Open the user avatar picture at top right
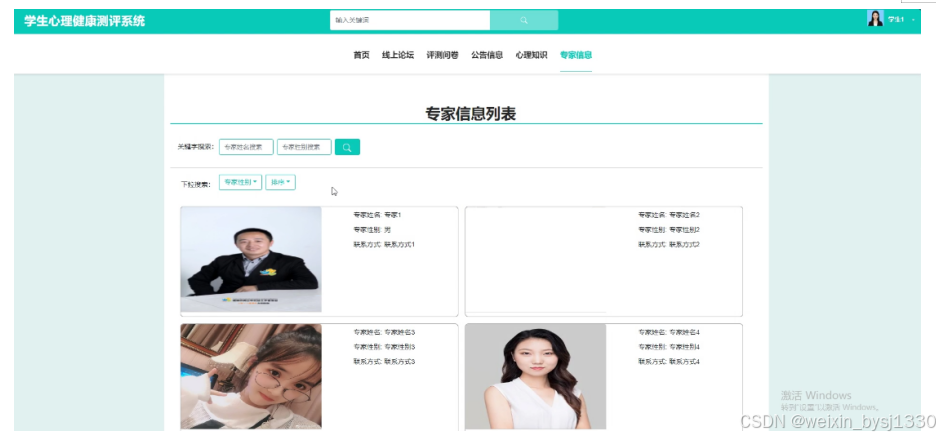Screen dimensions: 940x437 pyautogui.click(x=875, y=19)
